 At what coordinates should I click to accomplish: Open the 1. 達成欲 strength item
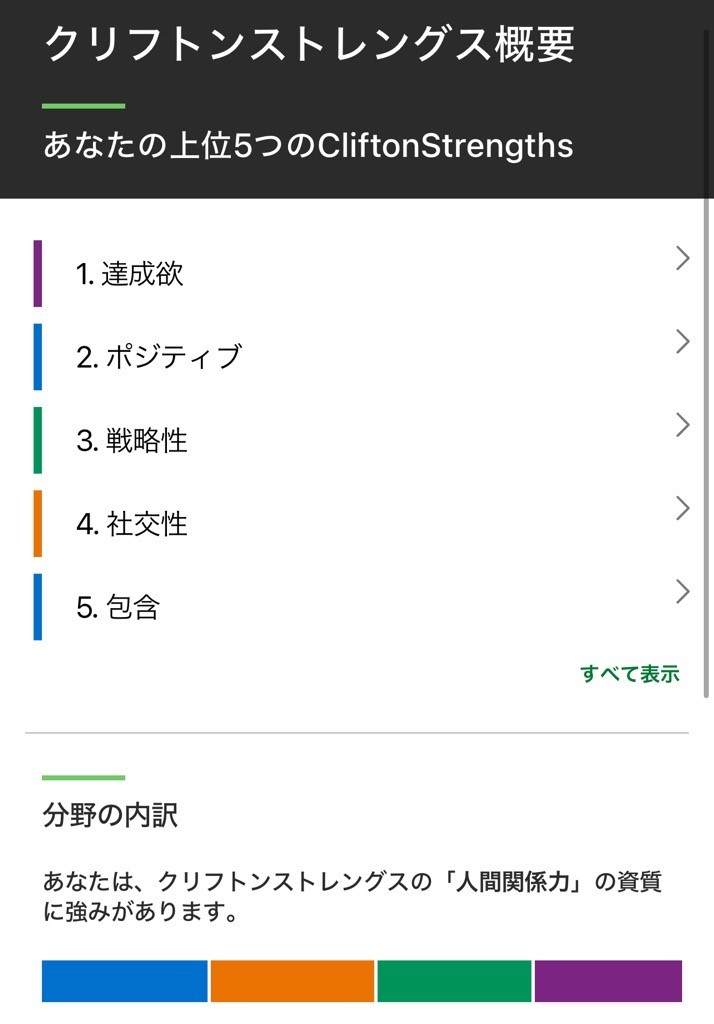click(x=130, y=274)
